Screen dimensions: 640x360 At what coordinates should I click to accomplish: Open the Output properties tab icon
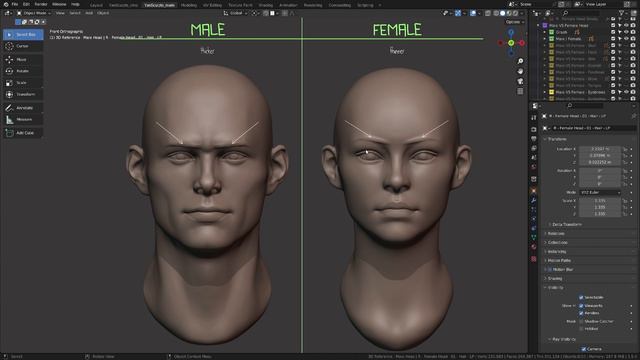pyautogui.click(x=534, y=139)
